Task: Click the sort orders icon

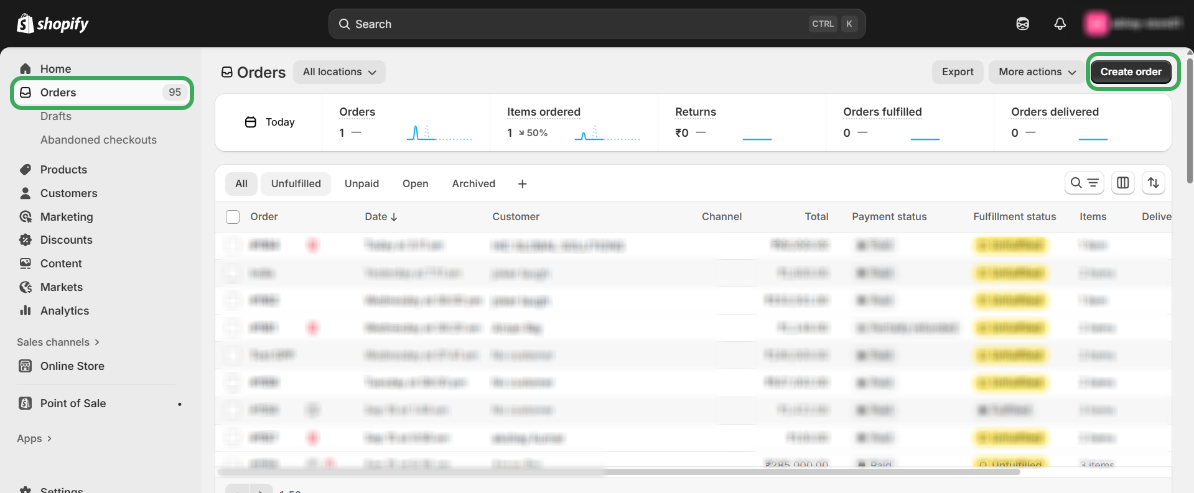Action: point(1154,183)
